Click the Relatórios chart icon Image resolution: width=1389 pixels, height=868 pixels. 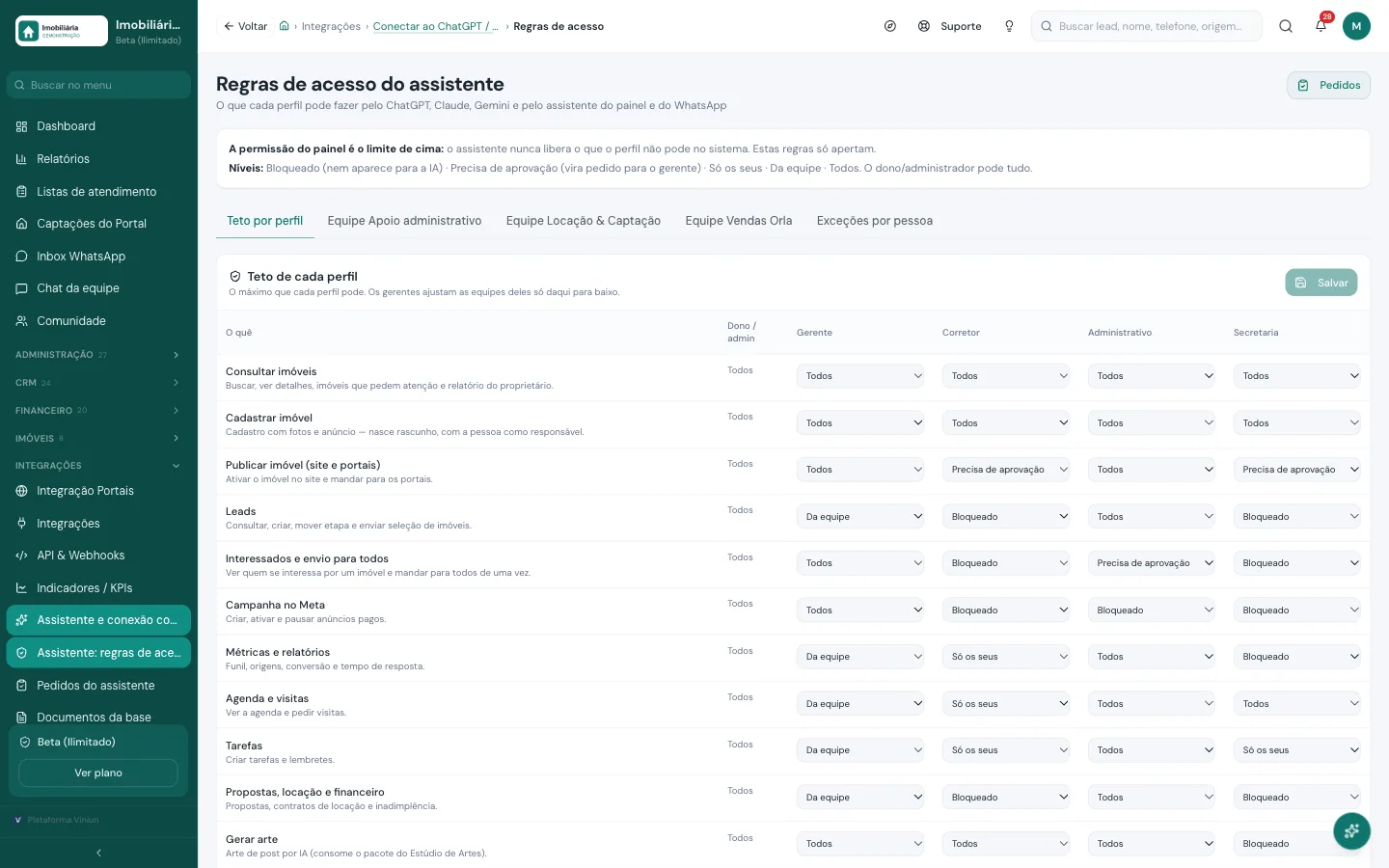point(21,159)
